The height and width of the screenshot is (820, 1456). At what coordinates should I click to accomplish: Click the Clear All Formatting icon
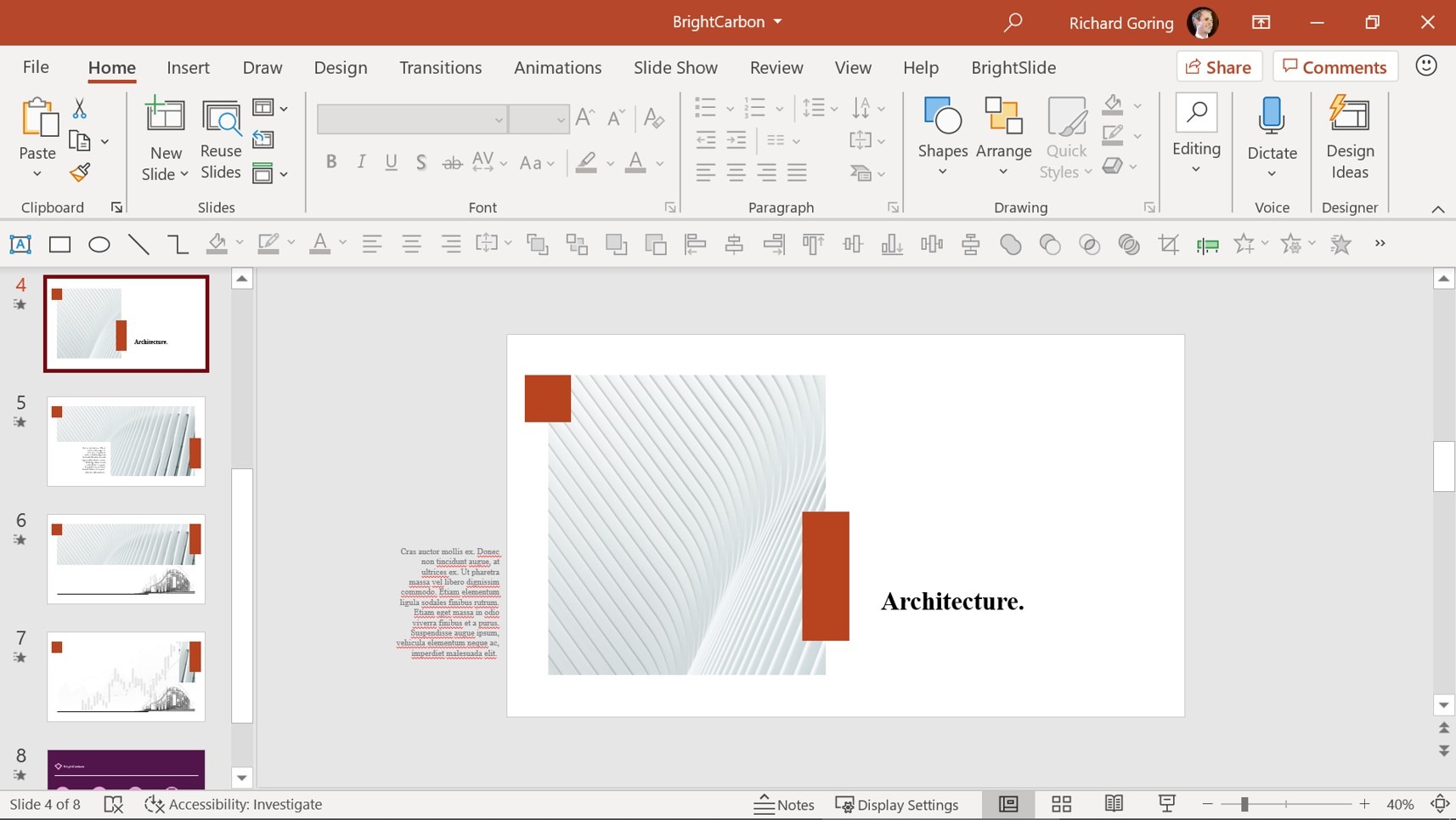point(653,118)
